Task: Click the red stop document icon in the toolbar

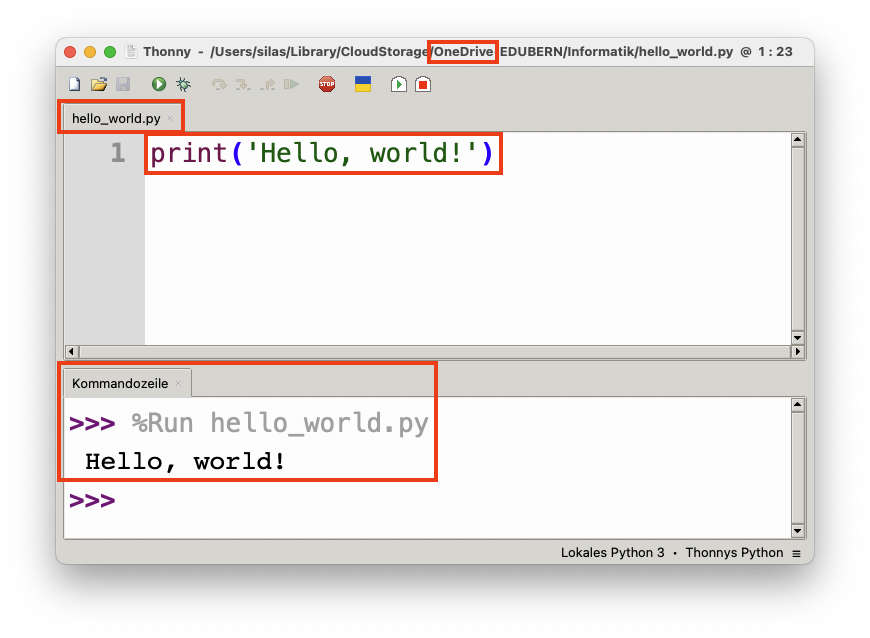Action: pos(423,84)
